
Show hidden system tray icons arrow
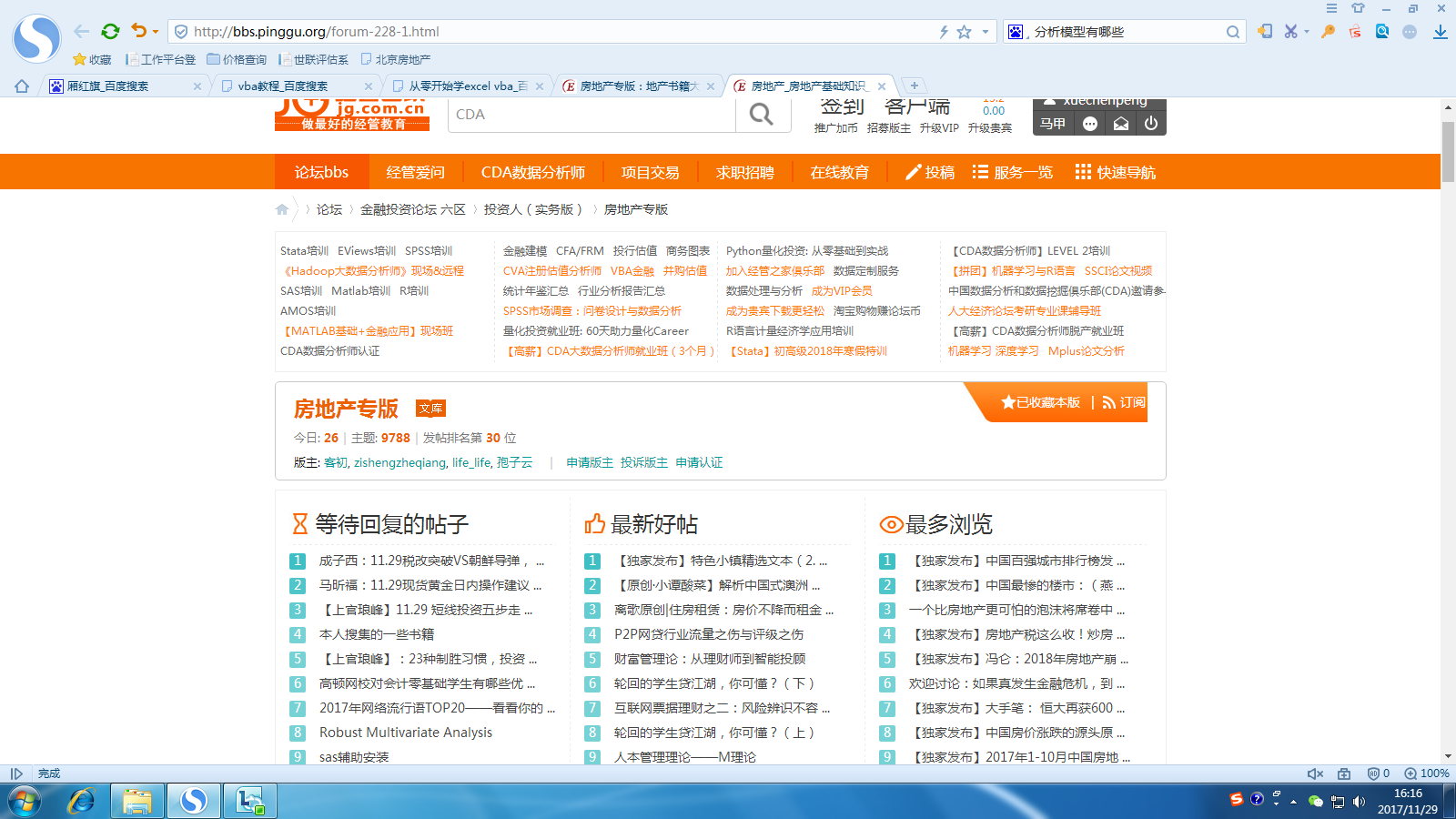coord(1293,802)
